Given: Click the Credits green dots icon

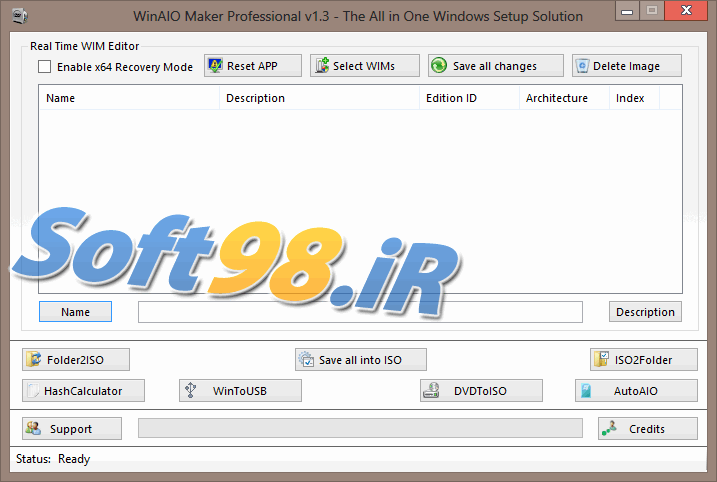Looking at the screenshot, I should point(609,428).
